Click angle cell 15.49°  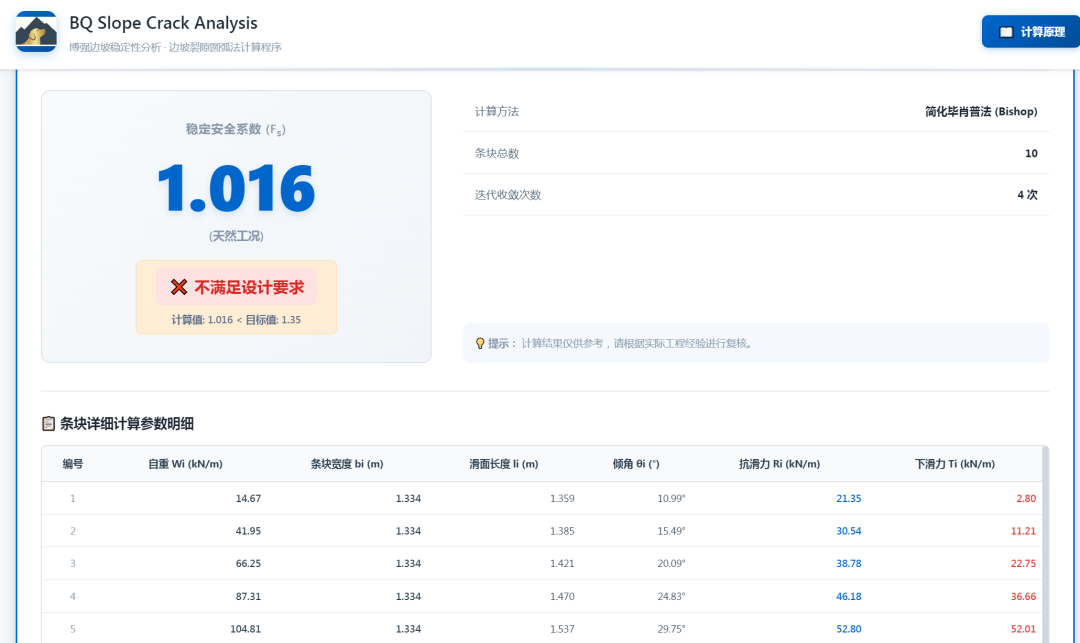coord(672,531)
